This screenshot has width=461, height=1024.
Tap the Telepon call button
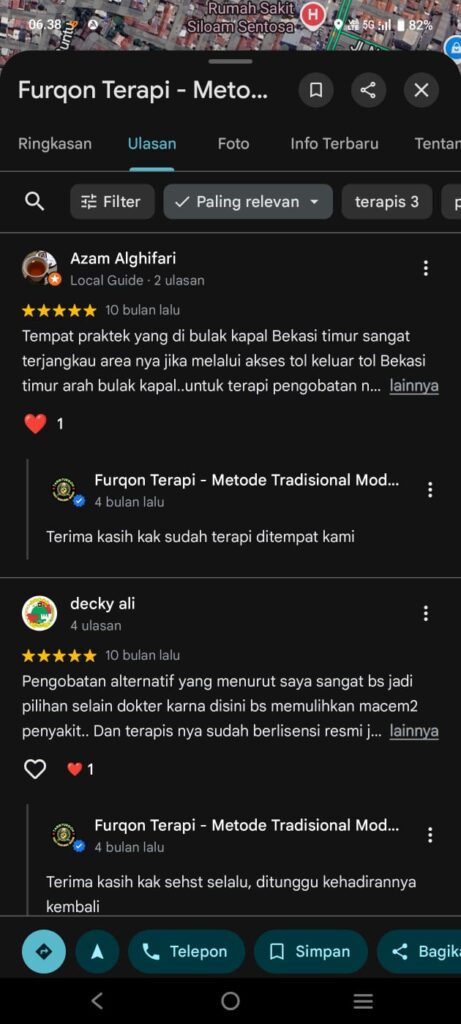(186, 952)
